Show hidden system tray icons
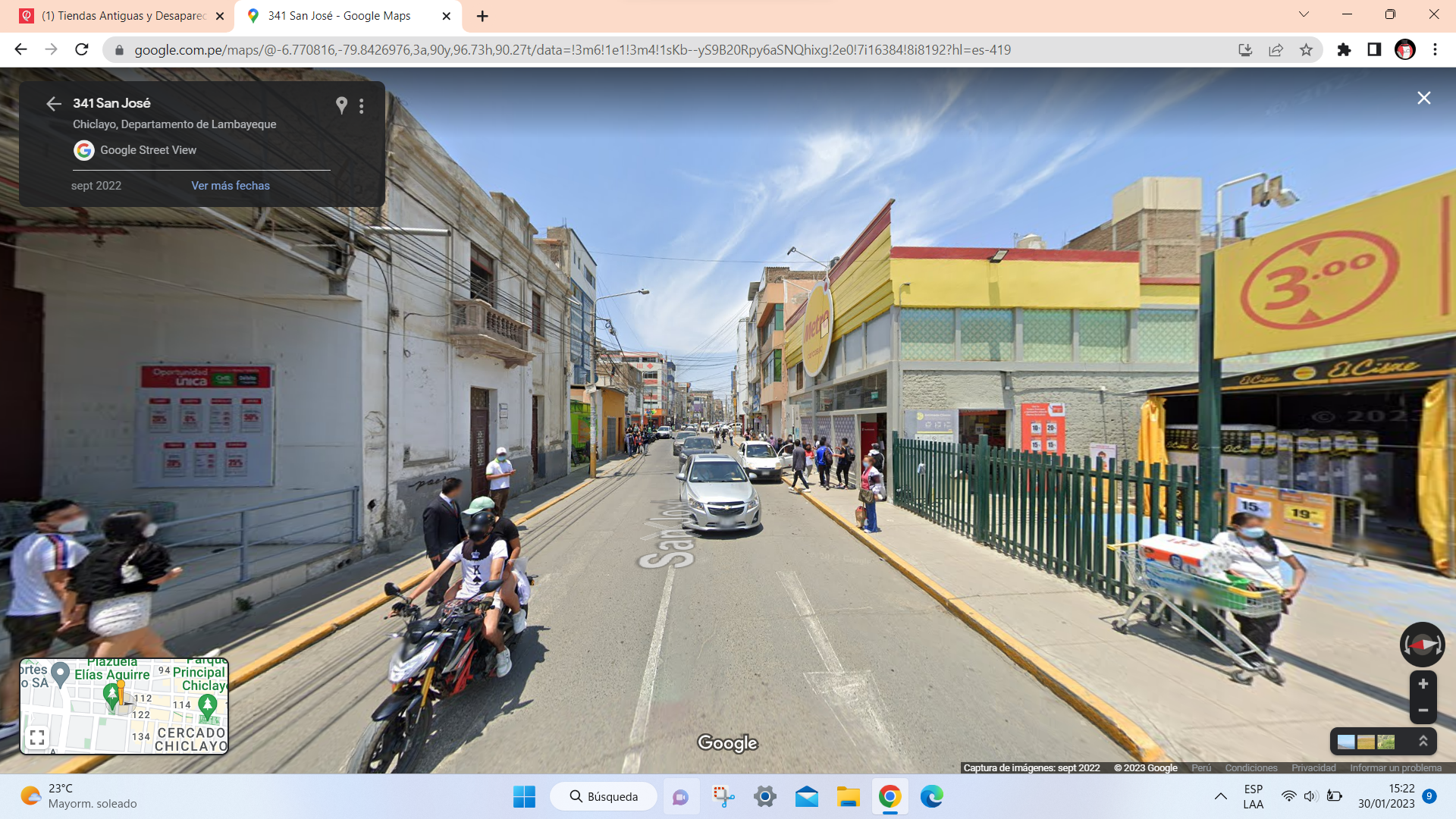The width and height of the screenshot is (1456, 819). point(1220,796)
